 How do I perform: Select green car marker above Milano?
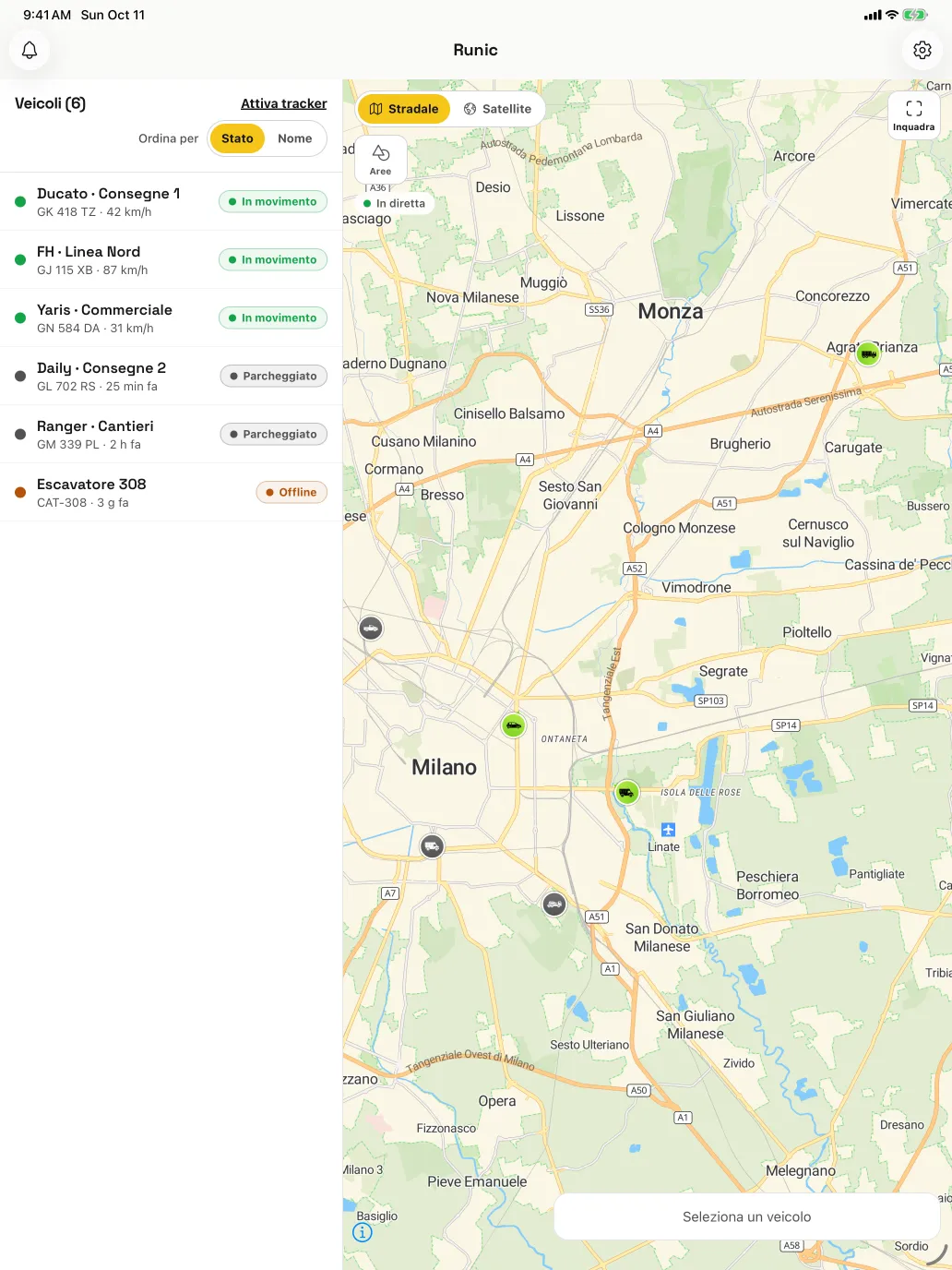pos(514,725)
